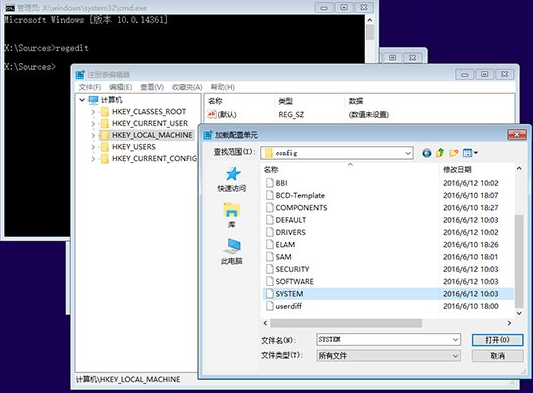This screenshot has width=533, height=393.
Task: Select the BBI file icon
Action: tap(270, 183)
